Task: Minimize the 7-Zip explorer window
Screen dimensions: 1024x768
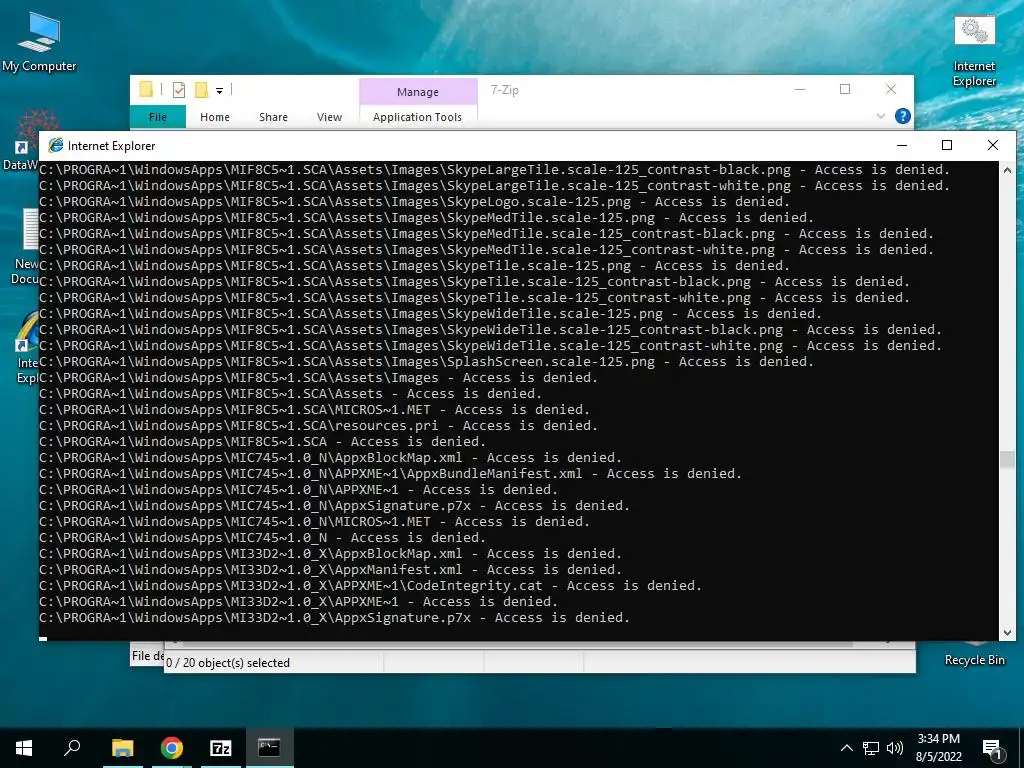Action: 799,89
